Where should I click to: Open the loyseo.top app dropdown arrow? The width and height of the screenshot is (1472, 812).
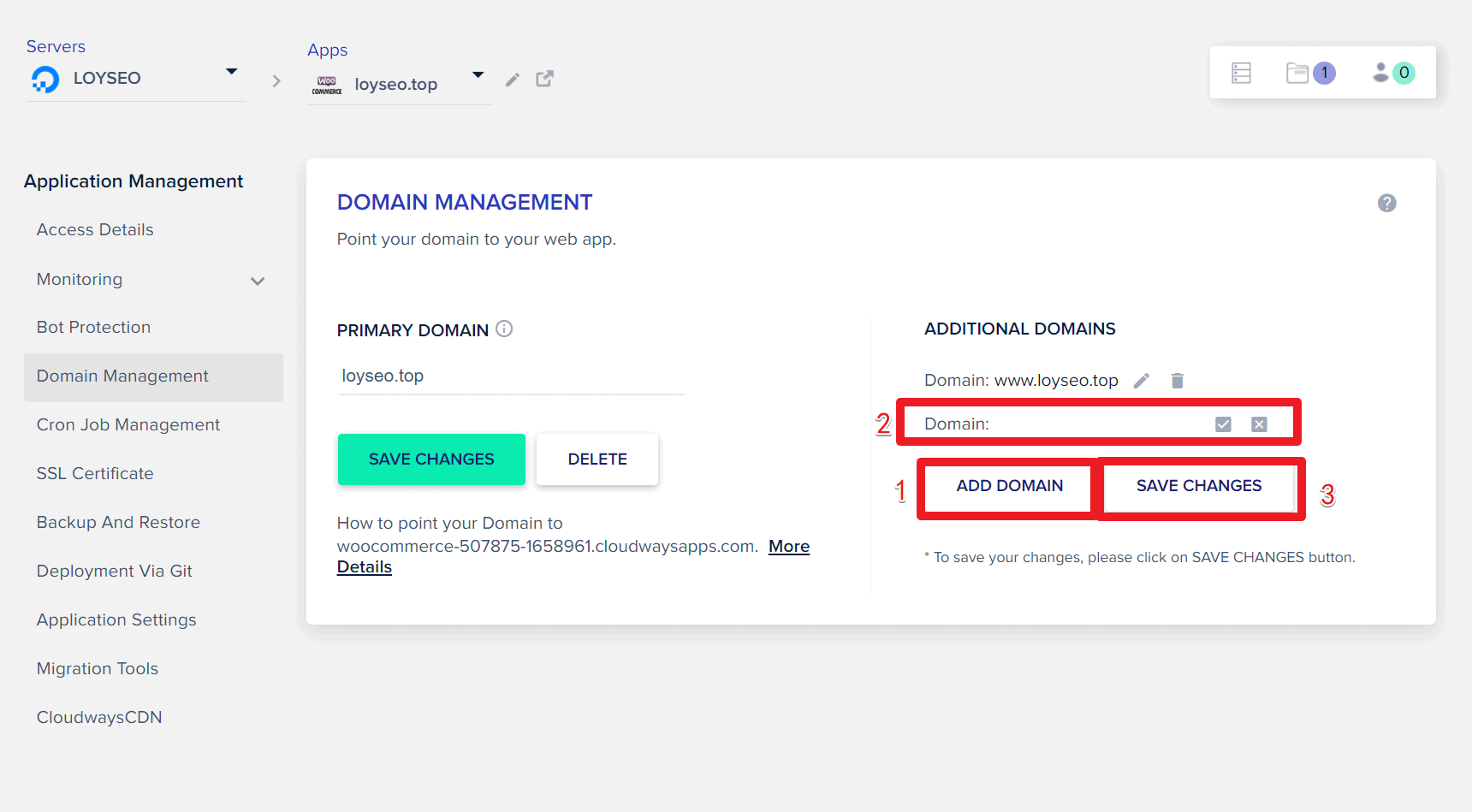(478, 75)
